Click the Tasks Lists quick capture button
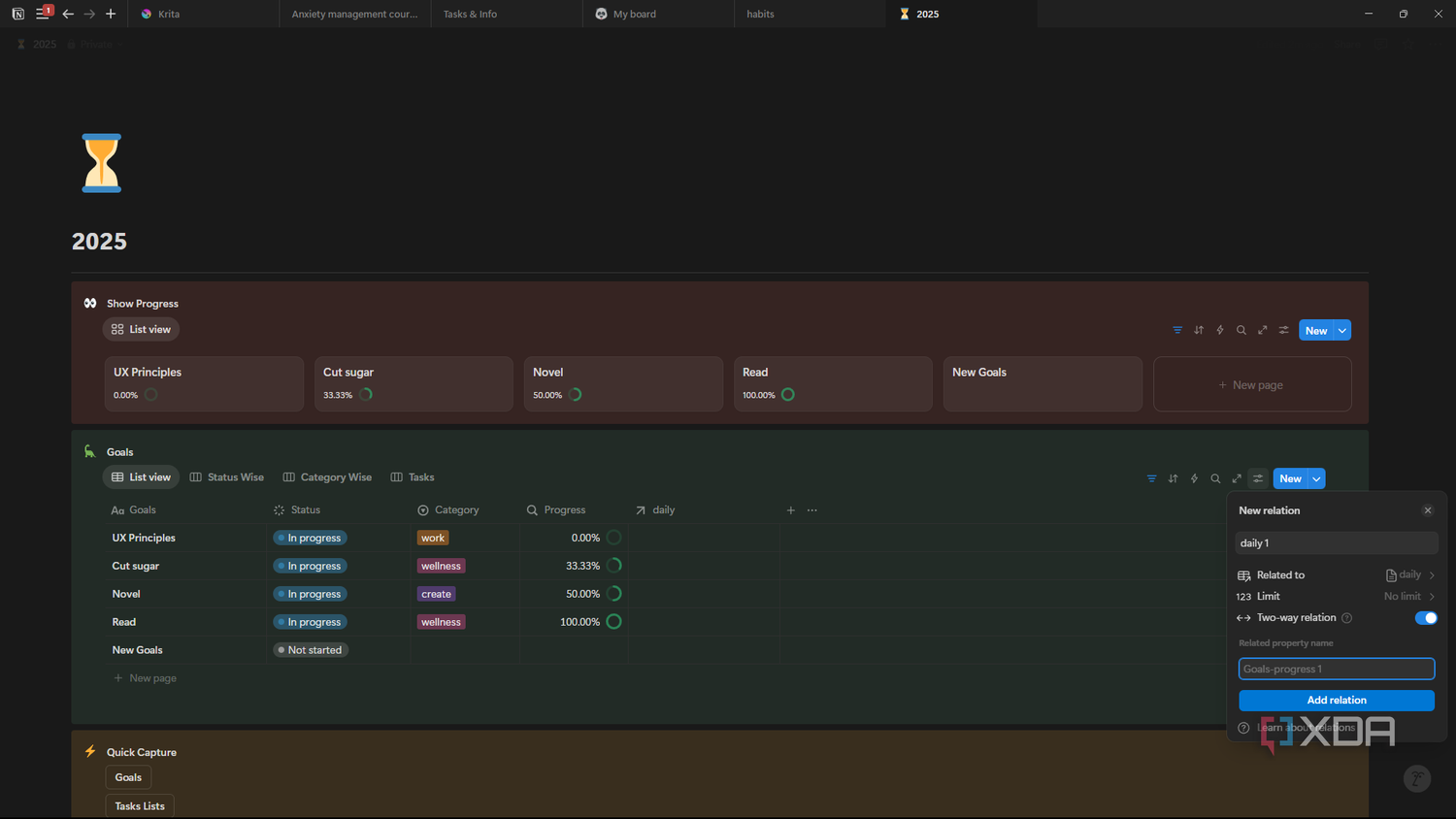1456x819 pixels. click(x=140, y=806)
